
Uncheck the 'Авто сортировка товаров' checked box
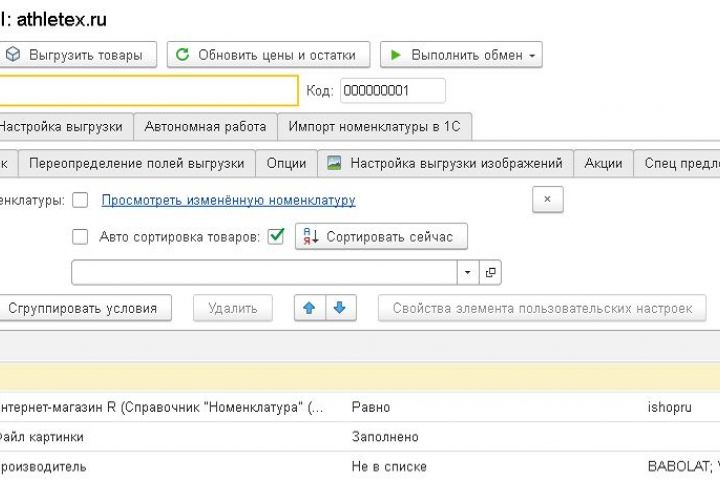pos(276,236)
